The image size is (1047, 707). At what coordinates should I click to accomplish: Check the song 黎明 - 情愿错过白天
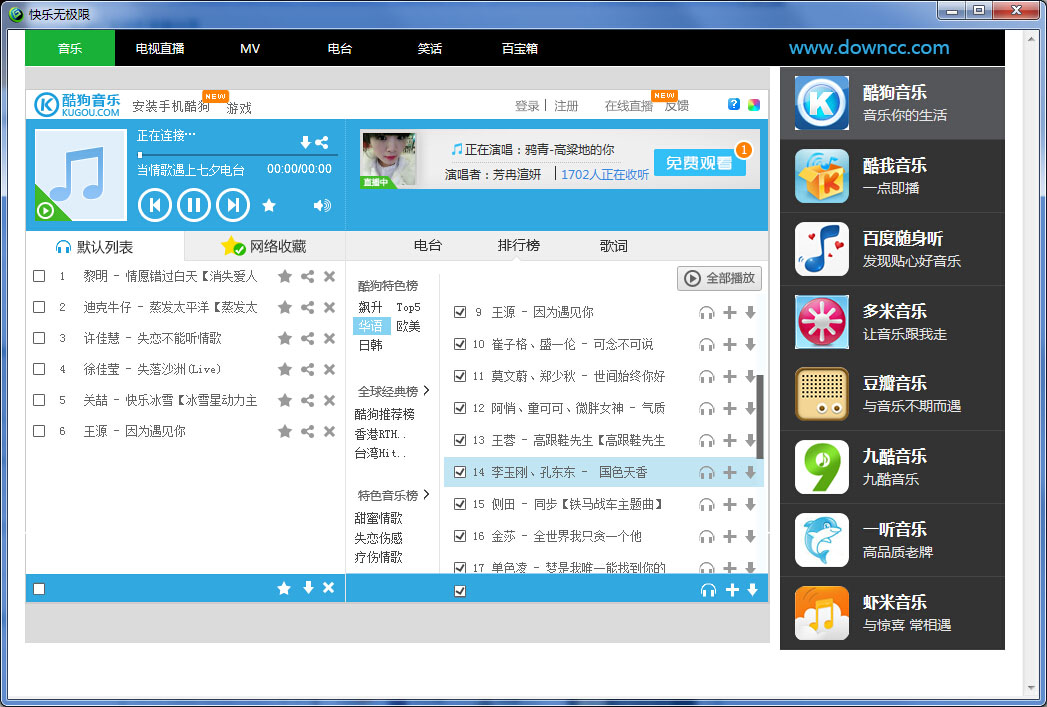click(x=37, y=276)
